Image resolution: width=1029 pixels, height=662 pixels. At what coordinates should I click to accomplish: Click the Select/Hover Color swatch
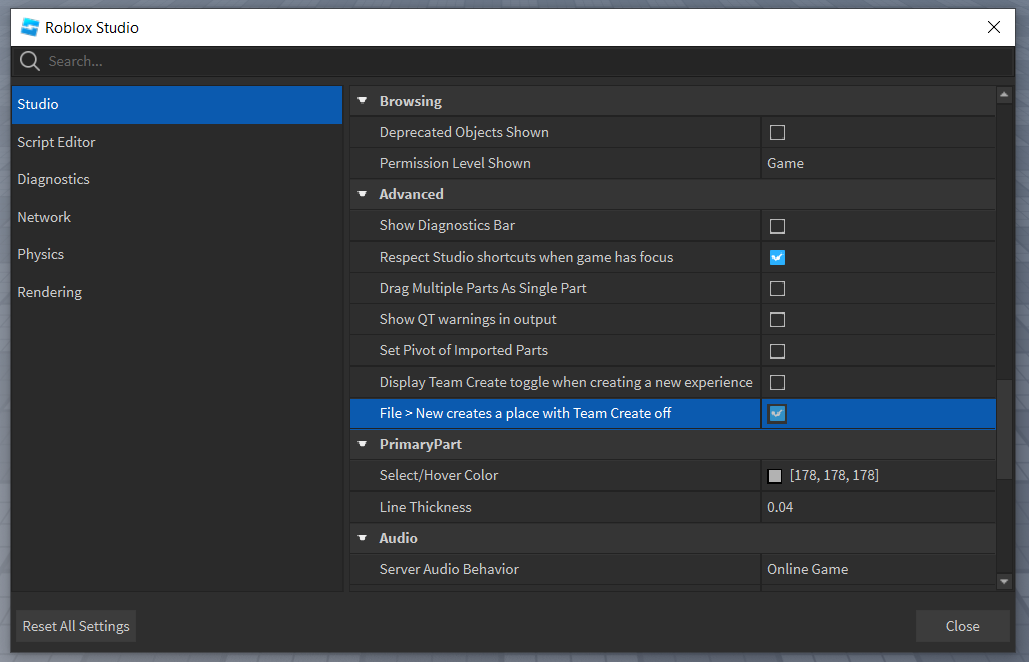775,476
